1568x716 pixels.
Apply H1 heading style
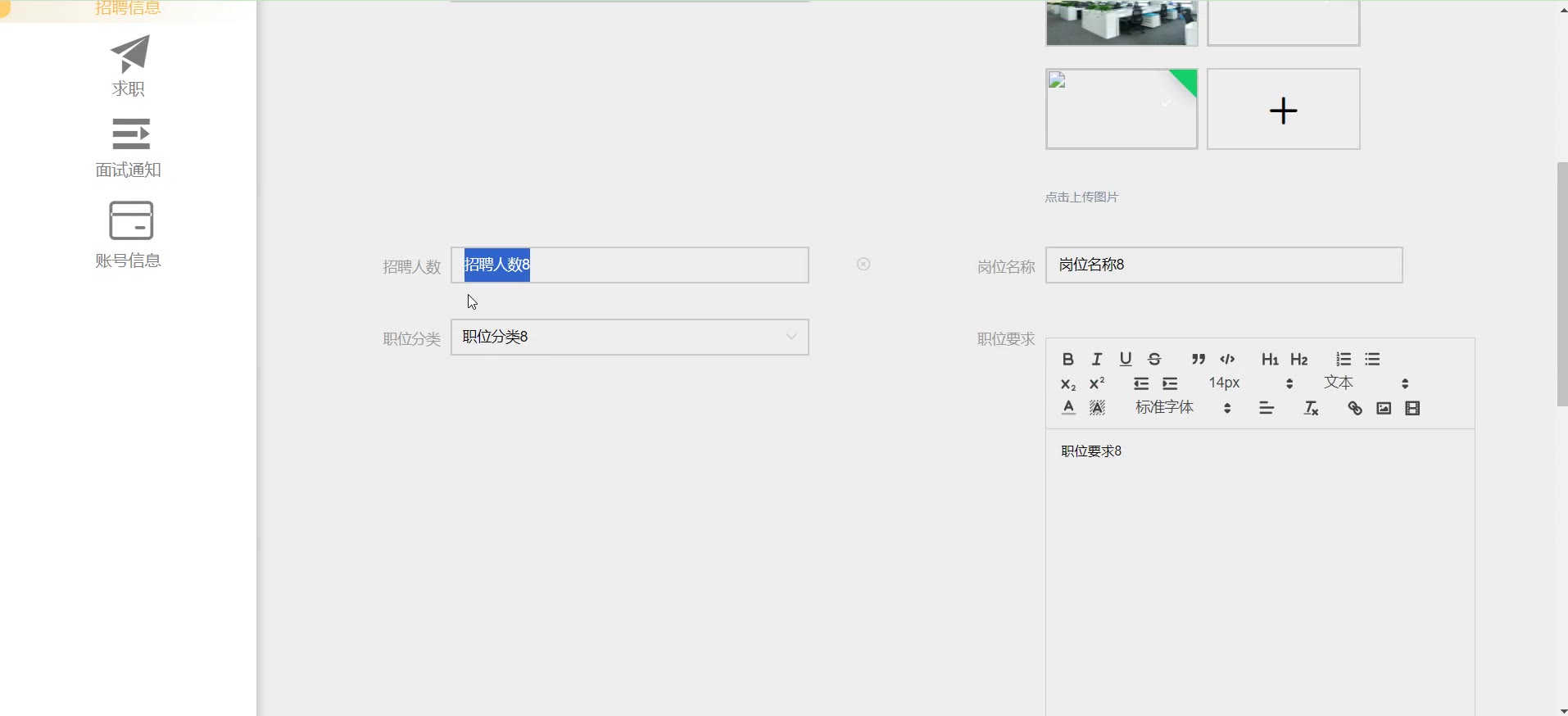pos(1270,359)
